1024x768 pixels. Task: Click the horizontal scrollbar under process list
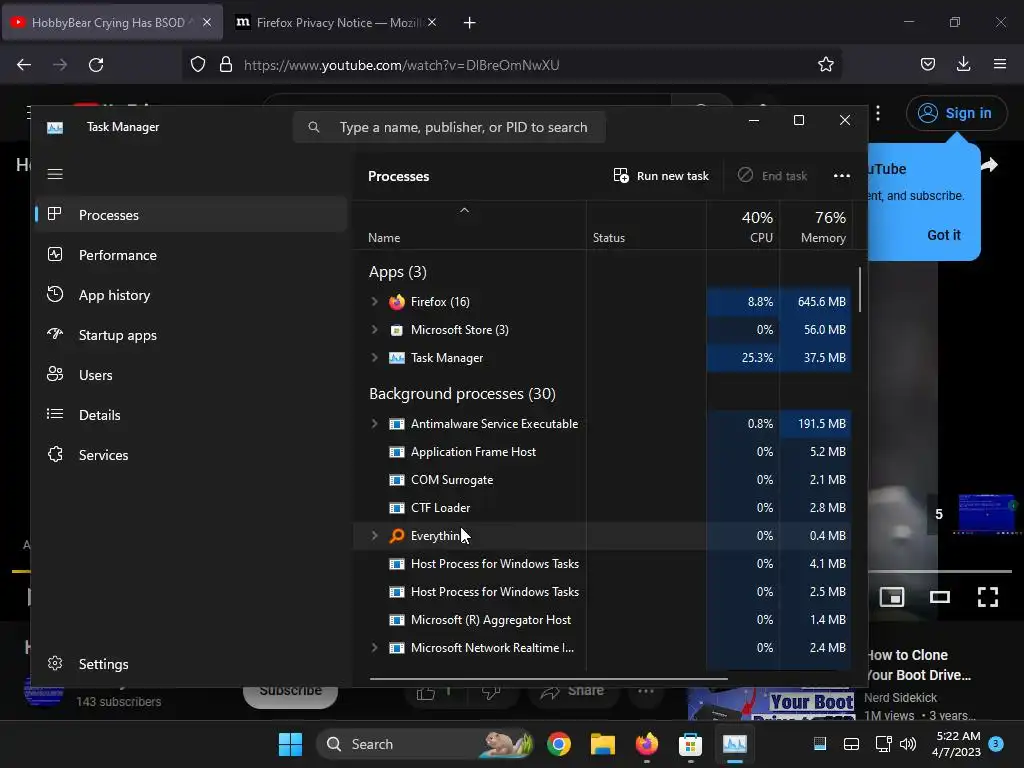pyautogui.click(x=549, y=679)
